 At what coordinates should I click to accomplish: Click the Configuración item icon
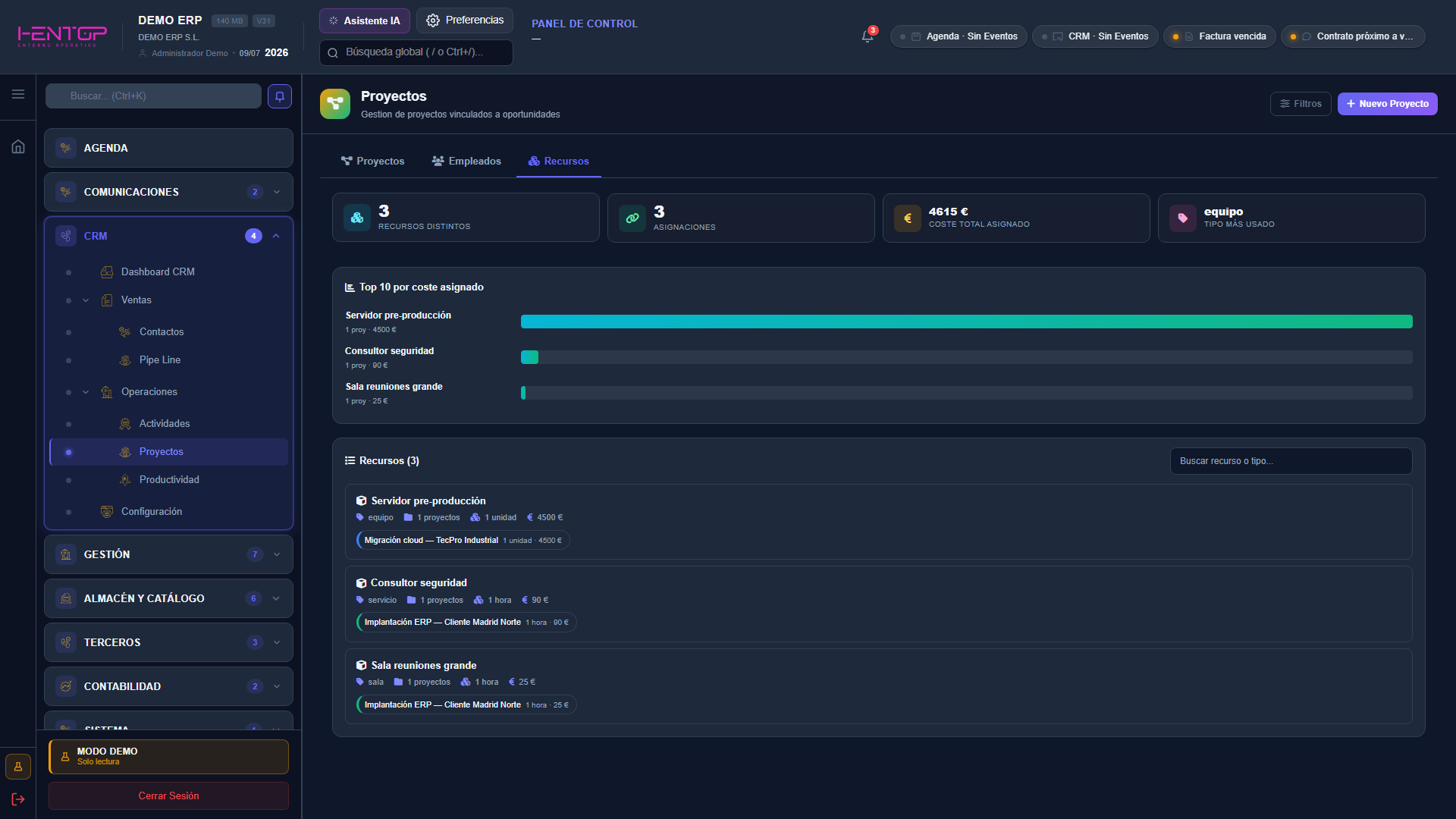[107, 512]
